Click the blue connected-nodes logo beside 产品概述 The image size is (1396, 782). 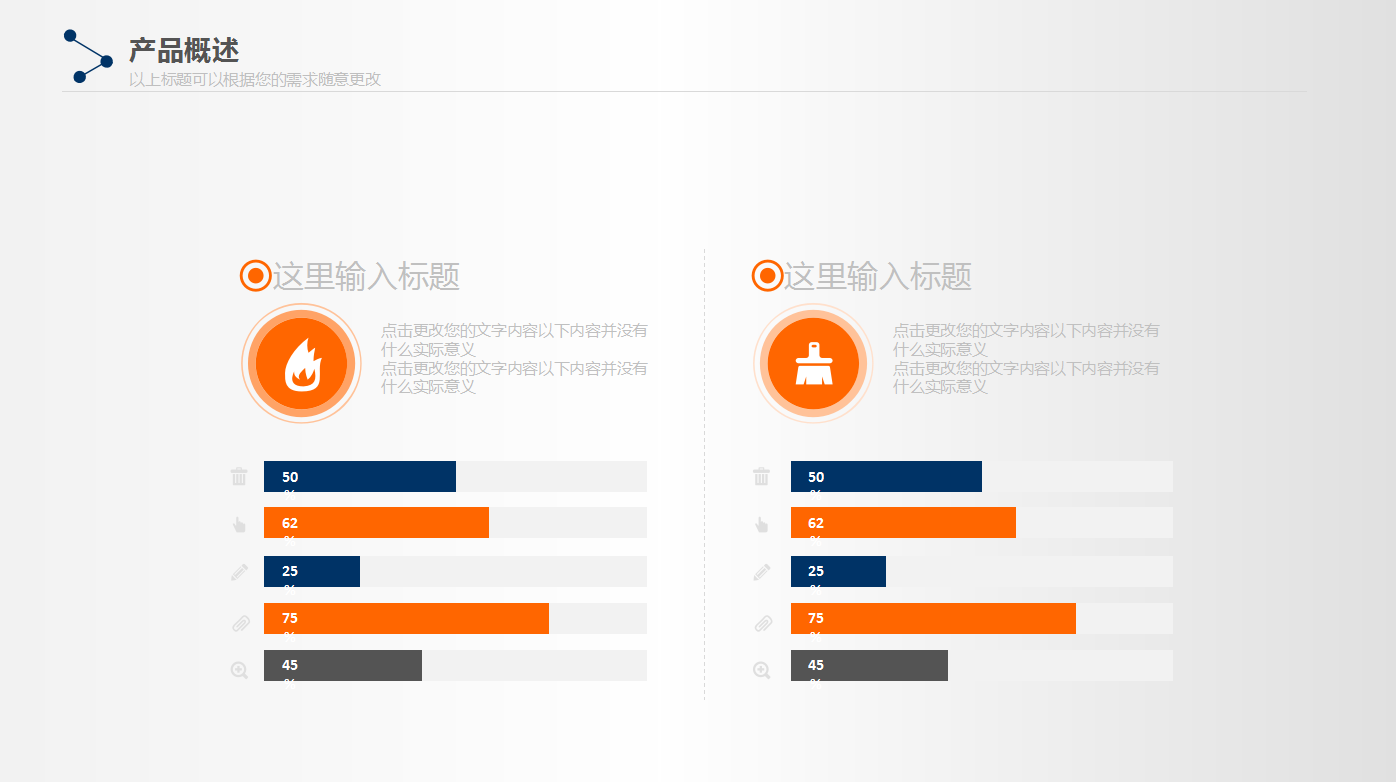(88, 56)
